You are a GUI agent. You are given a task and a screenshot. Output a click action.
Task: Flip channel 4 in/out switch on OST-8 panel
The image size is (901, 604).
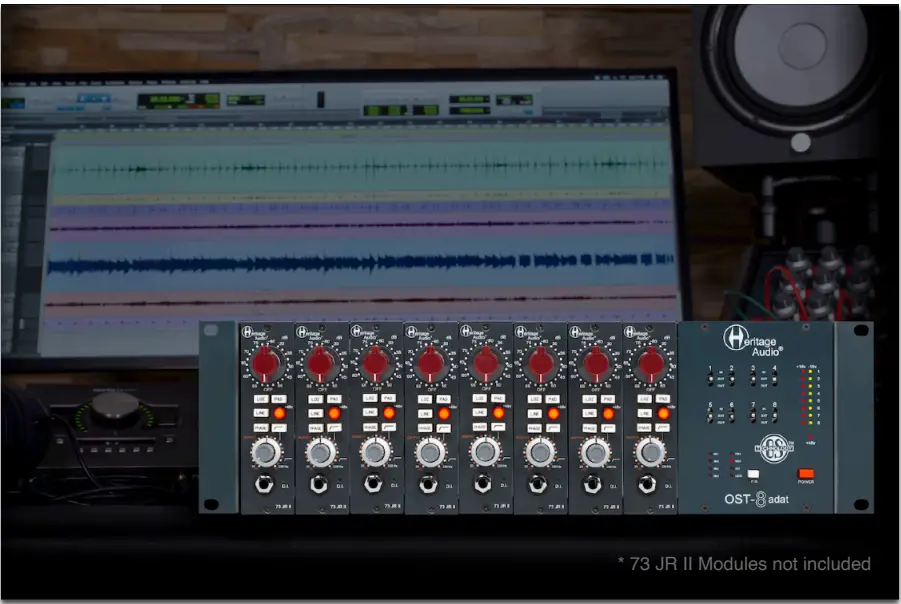click(x=775, y=378)
